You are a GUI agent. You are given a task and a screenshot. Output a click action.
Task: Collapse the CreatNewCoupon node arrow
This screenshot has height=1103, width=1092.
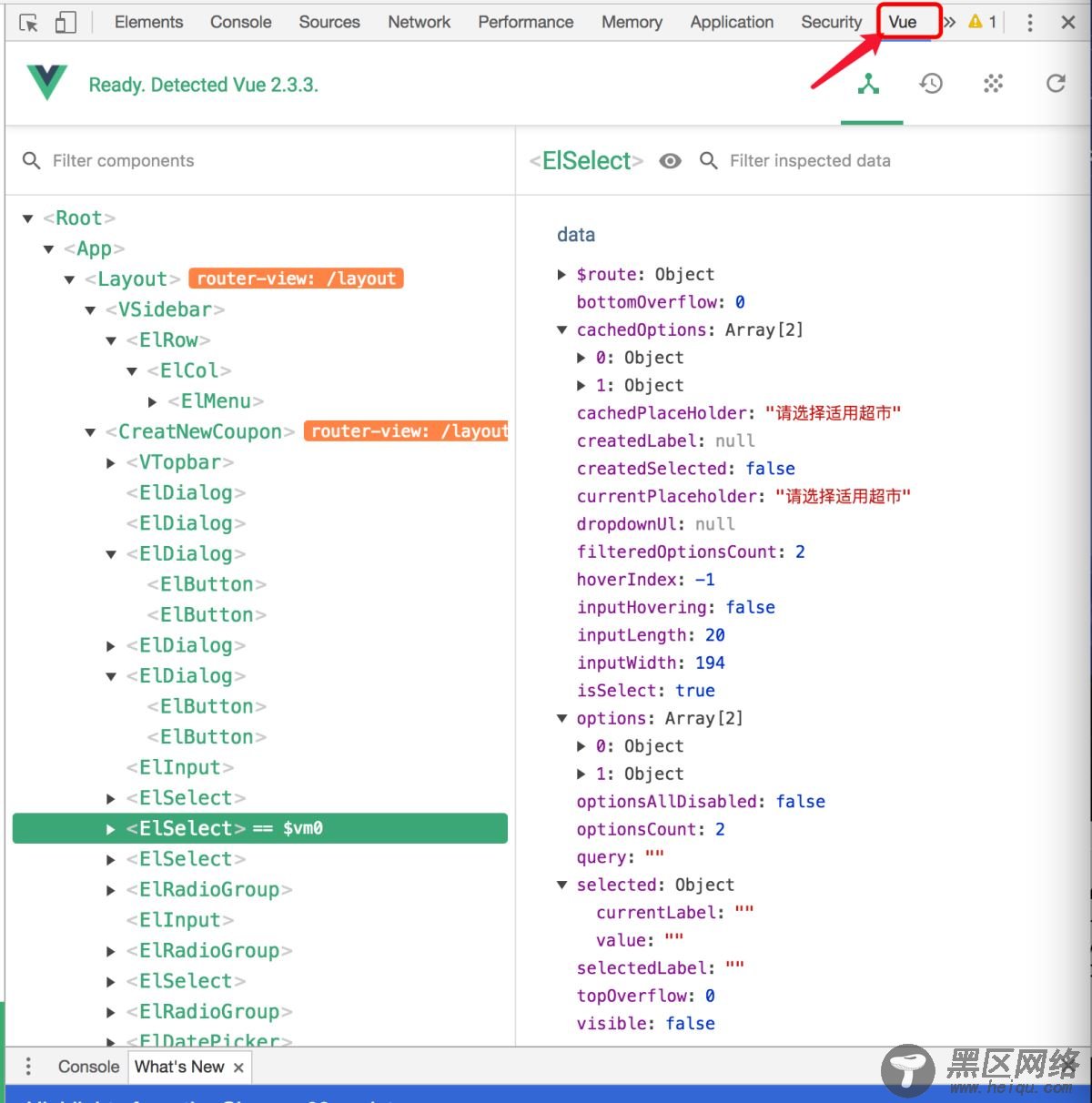click(x=90, y=432)
